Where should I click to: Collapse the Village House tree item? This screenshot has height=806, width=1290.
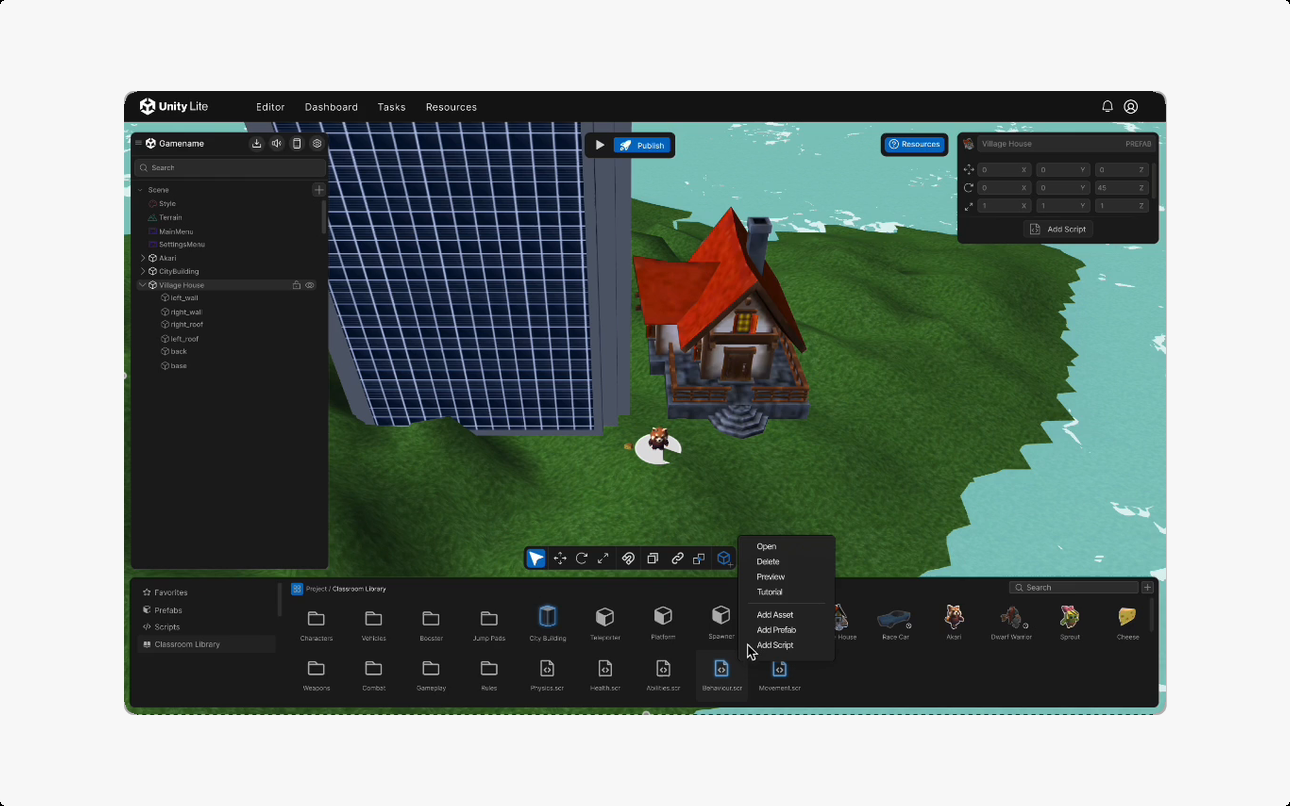tap(142, 285)
